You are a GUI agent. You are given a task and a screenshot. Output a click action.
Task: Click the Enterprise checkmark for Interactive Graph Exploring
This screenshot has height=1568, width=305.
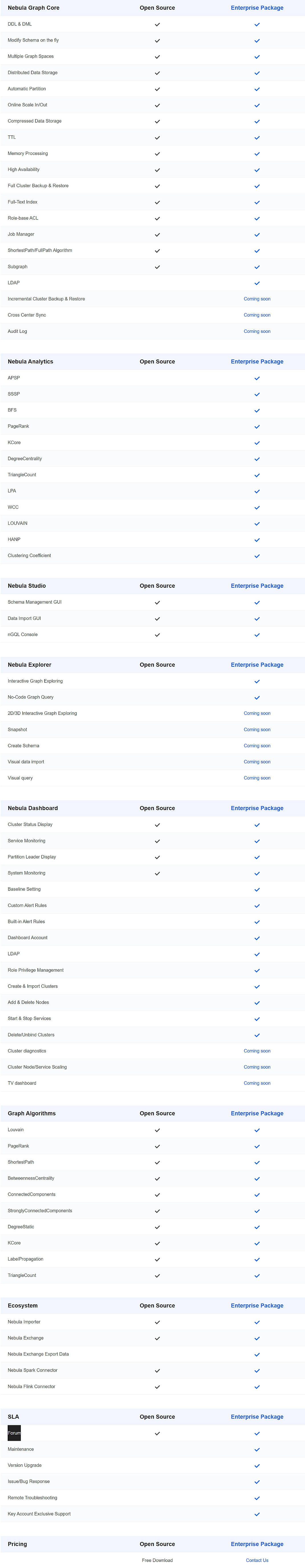click(x=257, y=681)
